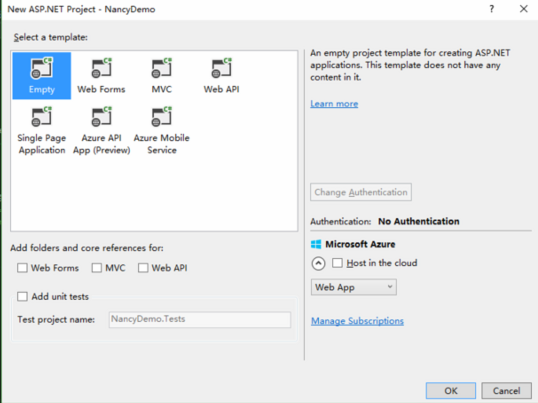Click the 'No Authentication' status text
This screenshot has width=538, height=403.
pyautogui.click(x=419, y=222)
